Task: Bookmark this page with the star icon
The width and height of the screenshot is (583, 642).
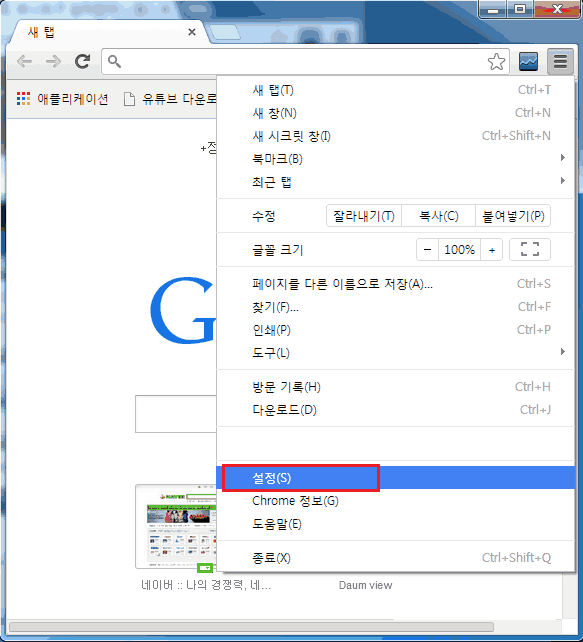Action: point(496,62)
